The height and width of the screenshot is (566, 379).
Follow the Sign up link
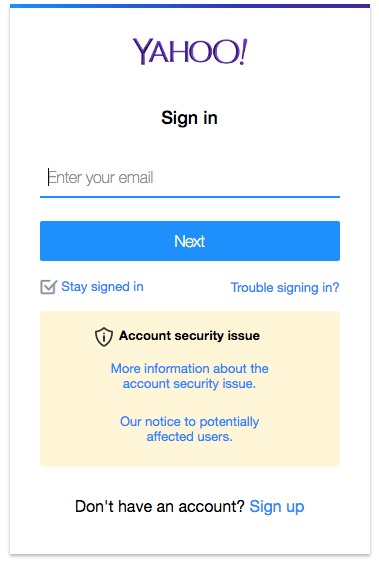click(277, 506)
